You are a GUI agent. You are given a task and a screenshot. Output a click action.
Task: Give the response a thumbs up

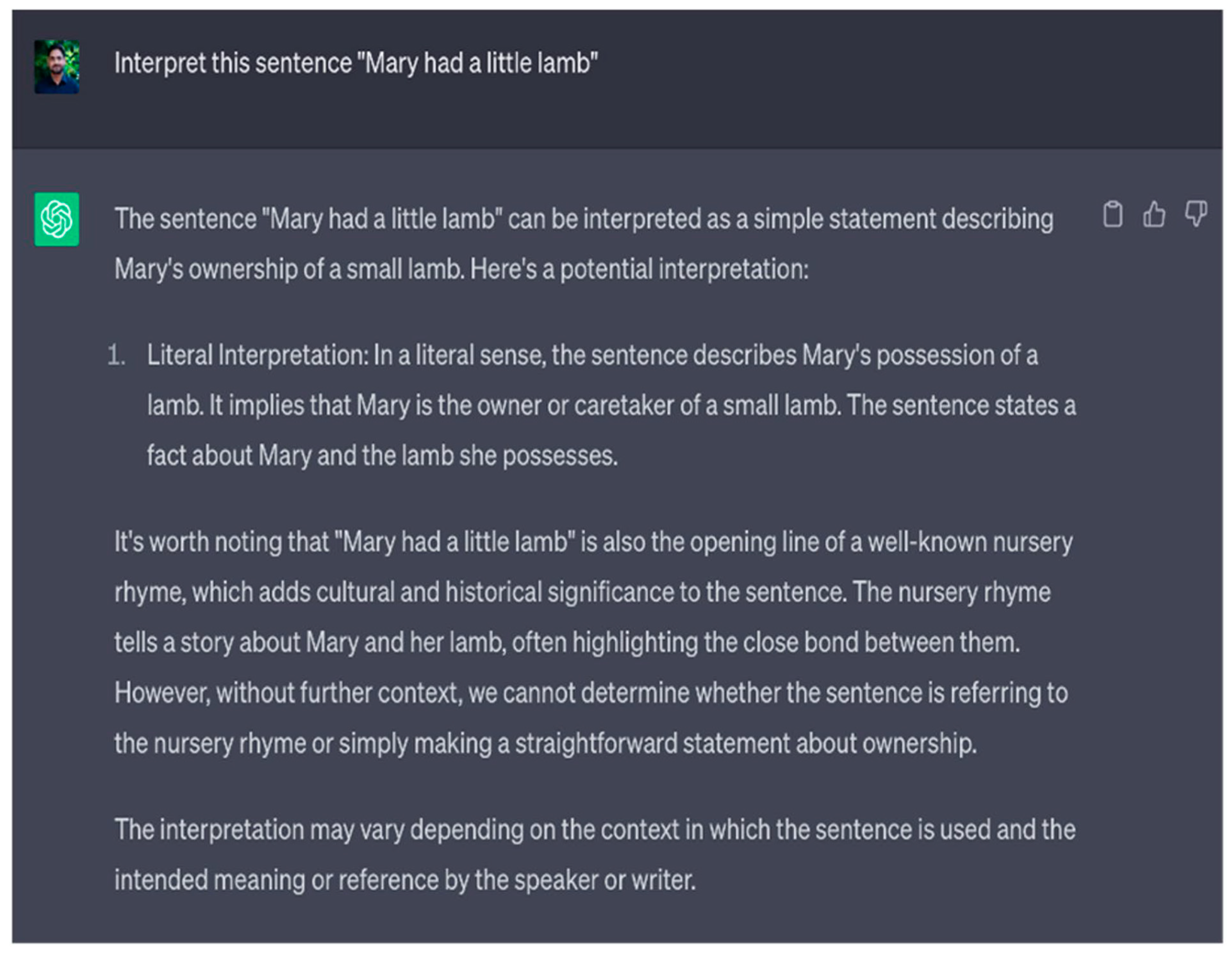(1153, 215)
